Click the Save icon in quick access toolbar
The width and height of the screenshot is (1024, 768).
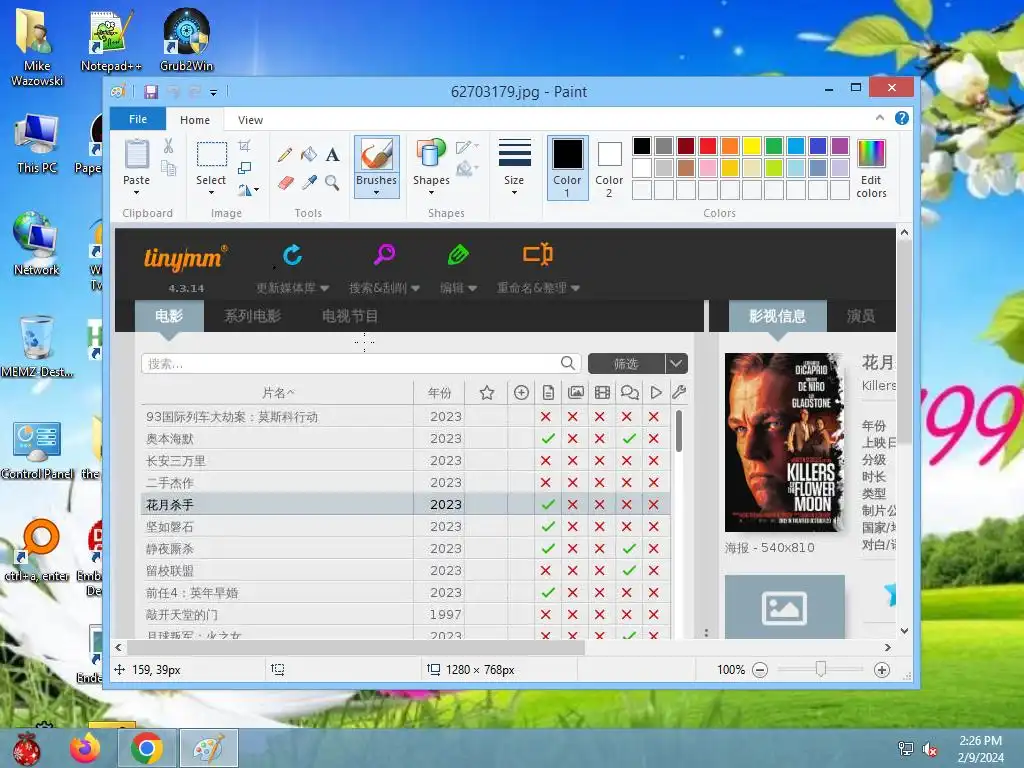coord(151,92)
